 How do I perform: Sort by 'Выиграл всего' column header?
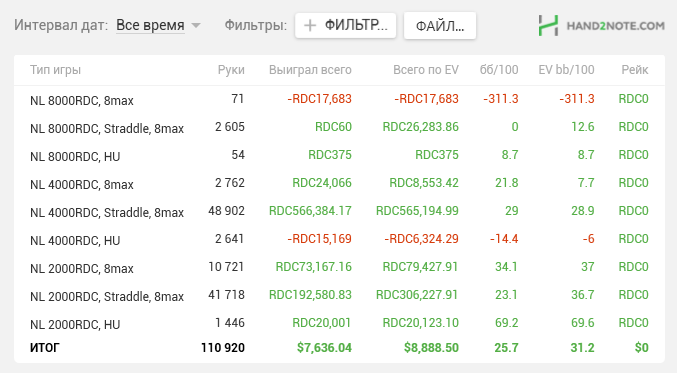tap(310, 70)
